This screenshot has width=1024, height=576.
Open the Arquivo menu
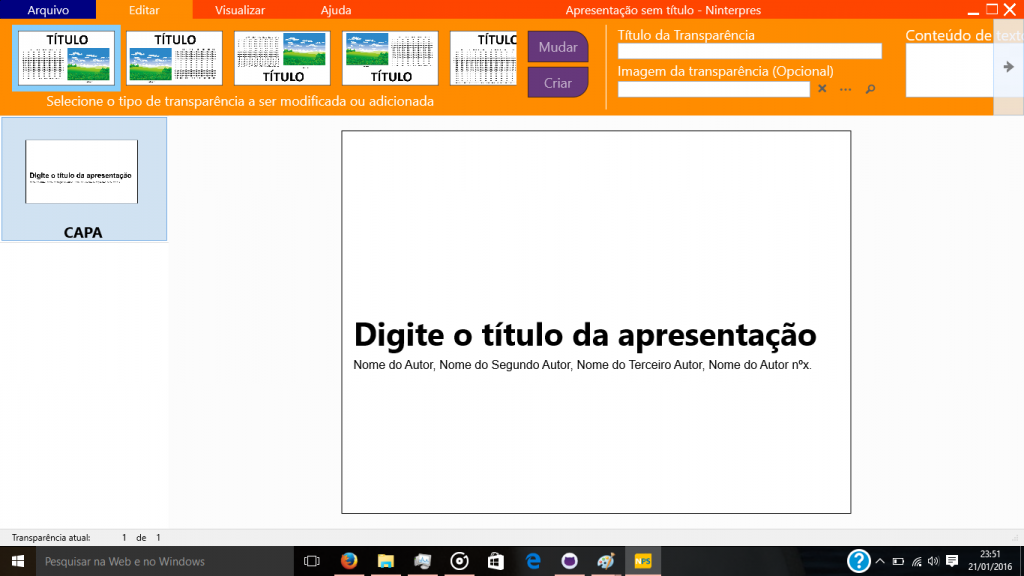click(x=48, y=9)
